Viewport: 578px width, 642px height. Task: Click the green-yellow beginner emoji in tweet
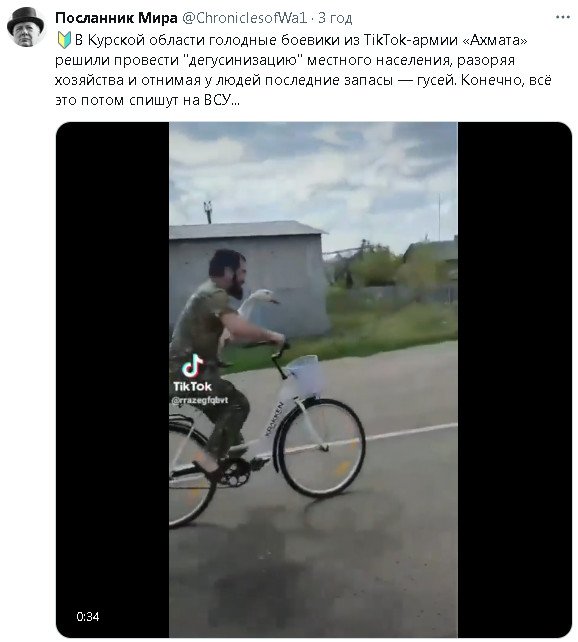64,40
